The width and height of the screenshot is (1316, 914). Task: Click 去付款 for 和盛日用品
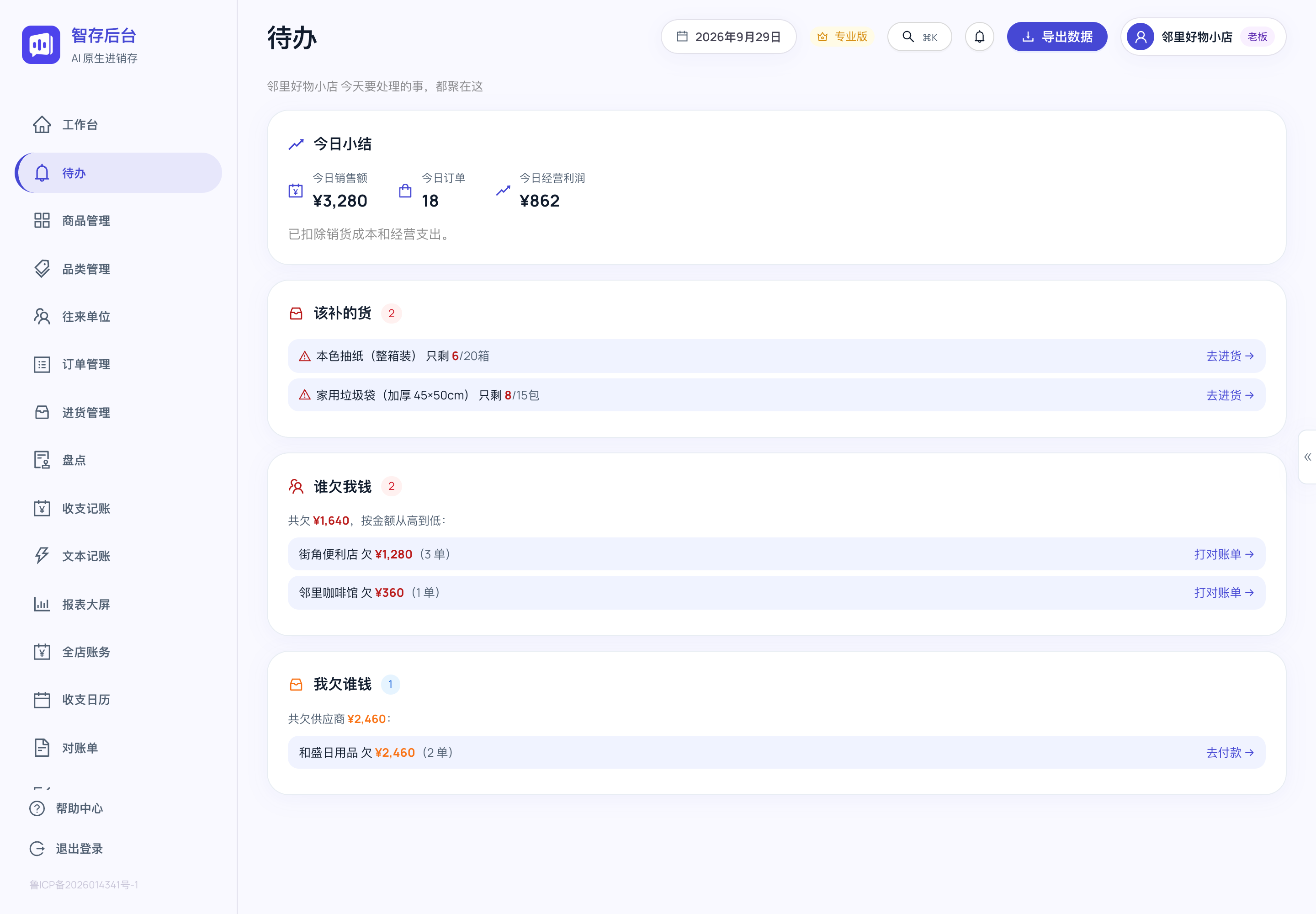click(x=1230, y=753)
